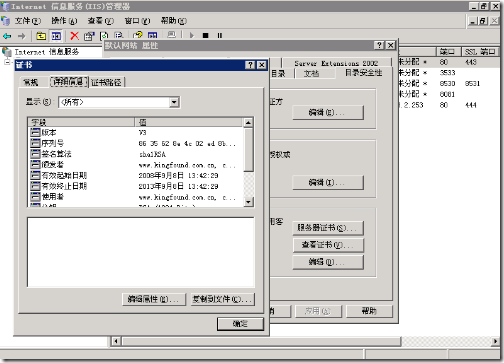The height and width of the screenshot is (363, 504).
Task: Click the Up one level folder icon
Action: tap(41, 36)
